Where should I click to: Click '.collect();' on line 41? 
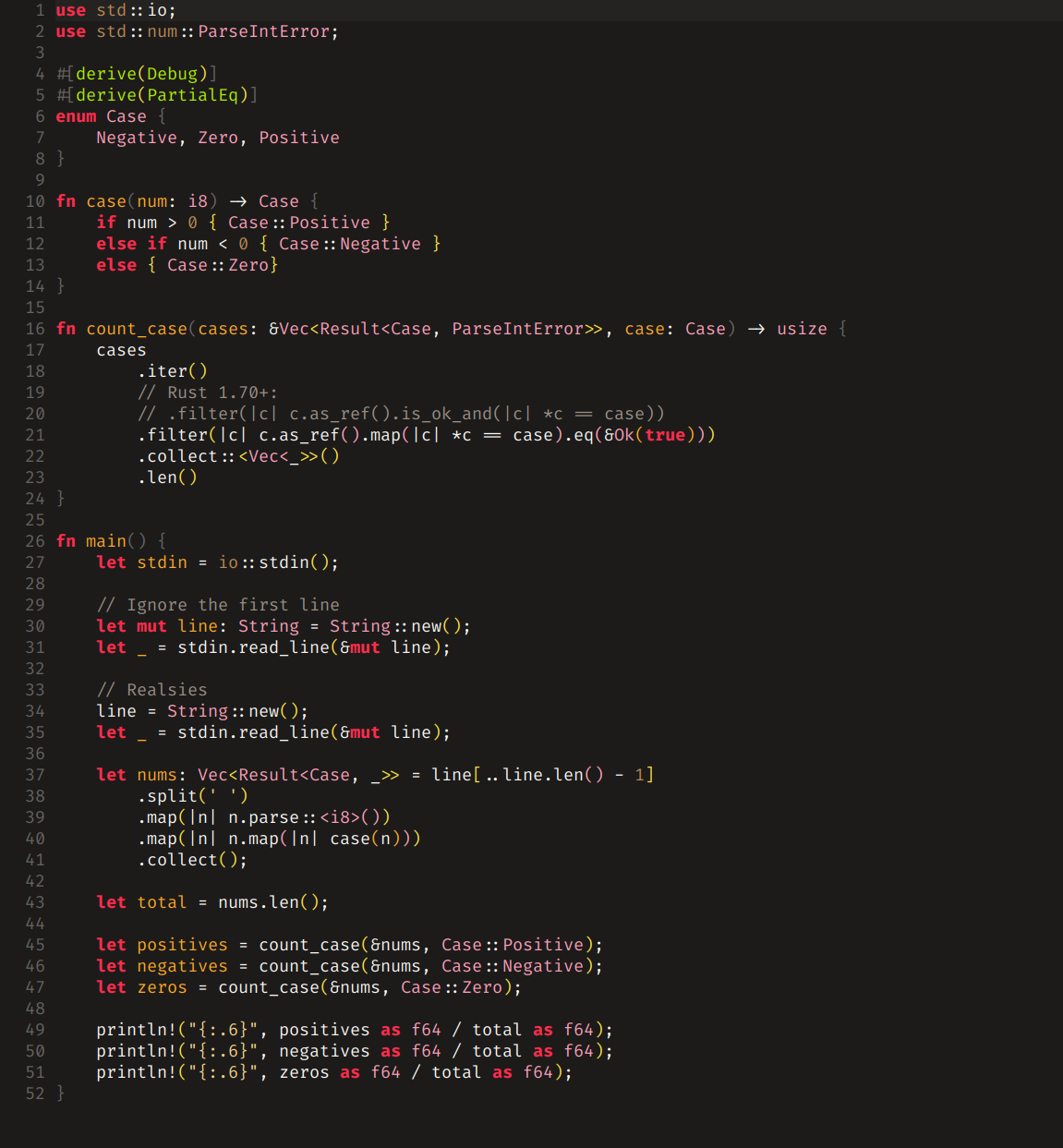pyautogui.click(x=193, y=860)
